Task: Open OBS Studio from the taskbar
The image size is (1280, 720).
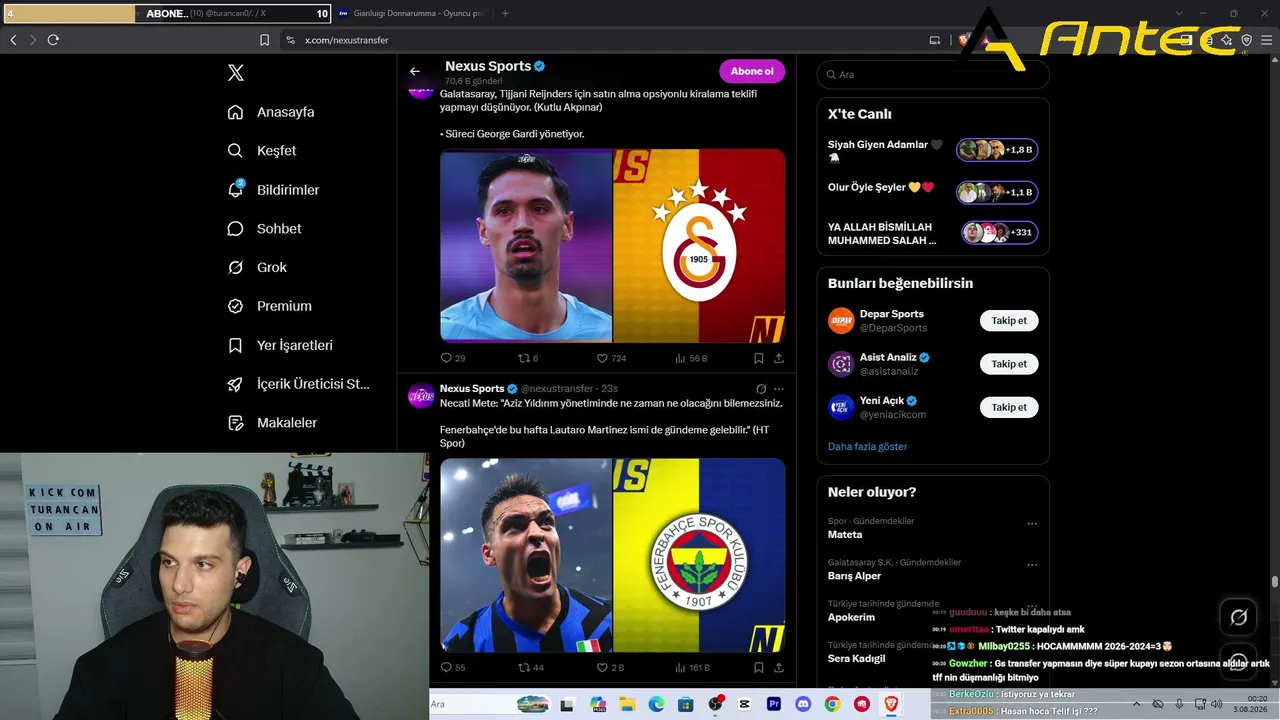Action: tap(715, 704)
